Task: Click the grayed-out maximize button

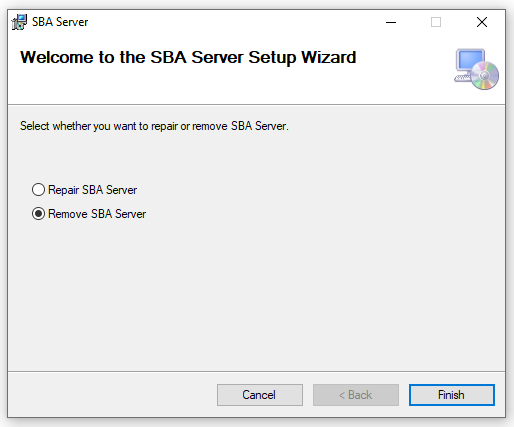Action: click(436, 22)
